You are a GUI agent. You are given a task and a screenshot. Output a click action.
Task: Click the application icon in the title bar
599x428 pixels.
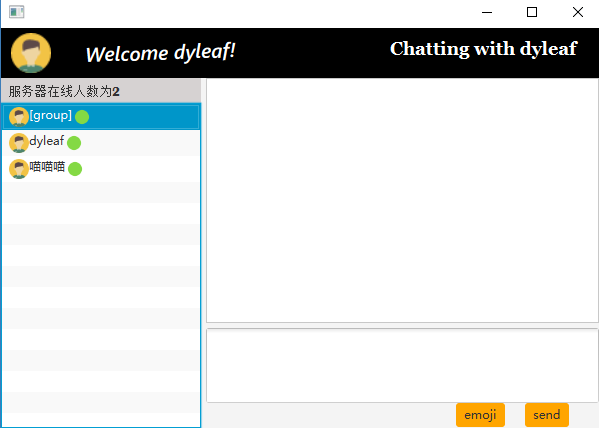point(16,12)
